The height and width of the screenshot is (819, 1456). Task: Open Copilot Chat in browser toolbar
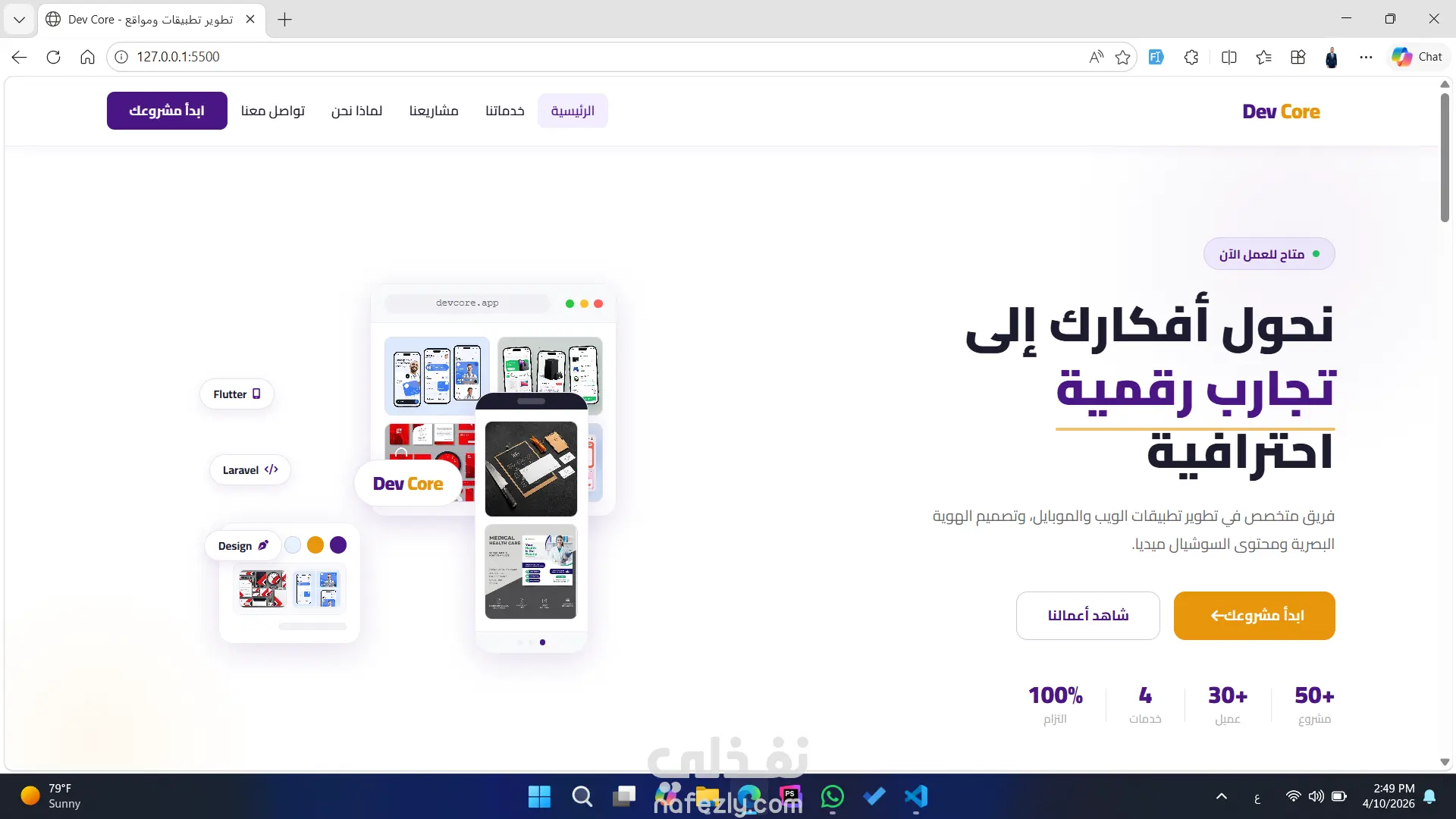(x=1417, y=57)
